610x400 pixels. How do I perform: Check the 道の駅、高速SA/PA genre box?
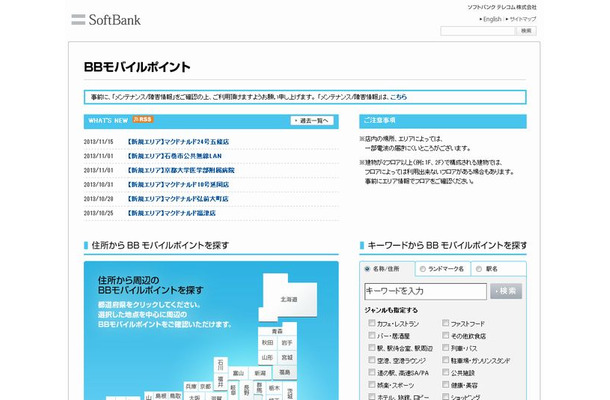pos(372,372)
